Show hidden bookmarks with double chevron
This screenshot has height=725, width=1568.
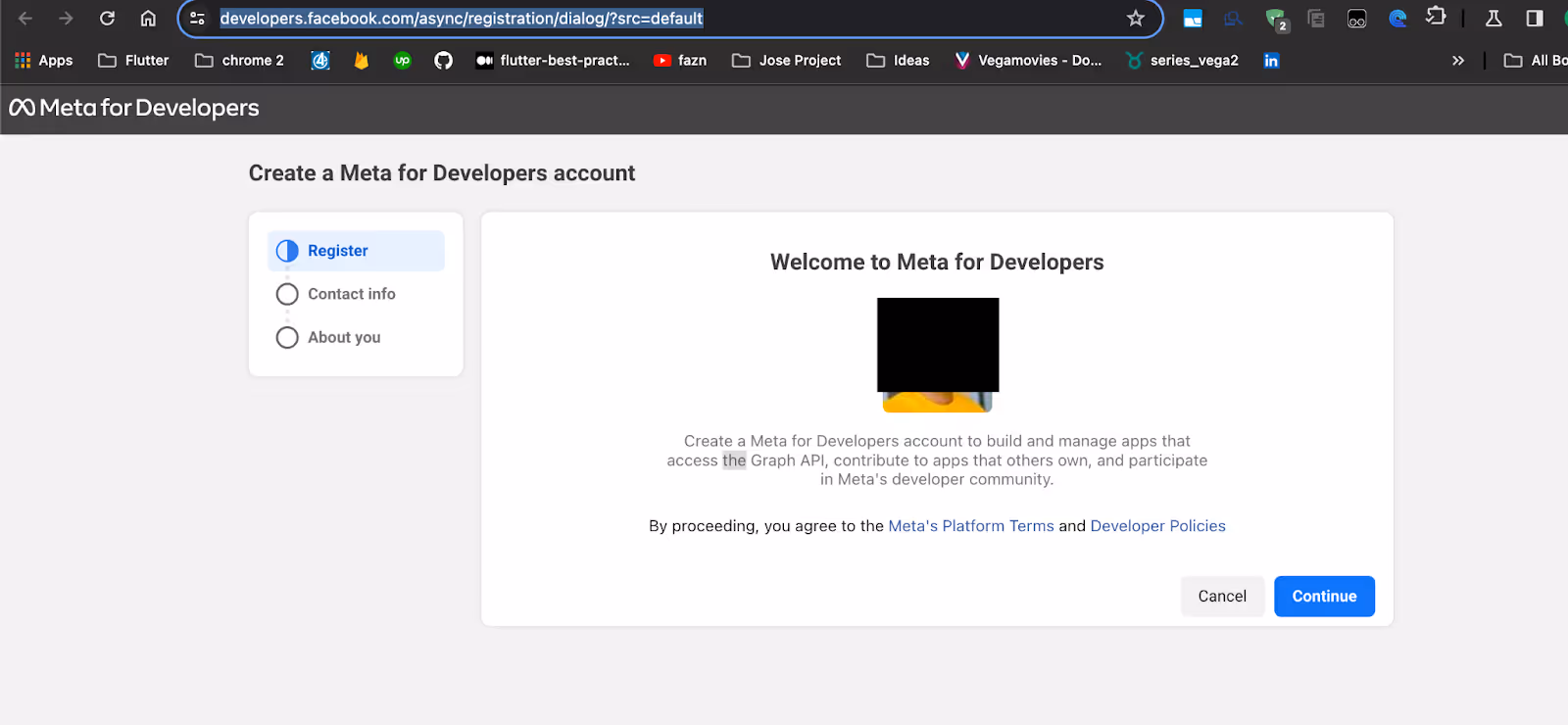tap(1458, 60)
